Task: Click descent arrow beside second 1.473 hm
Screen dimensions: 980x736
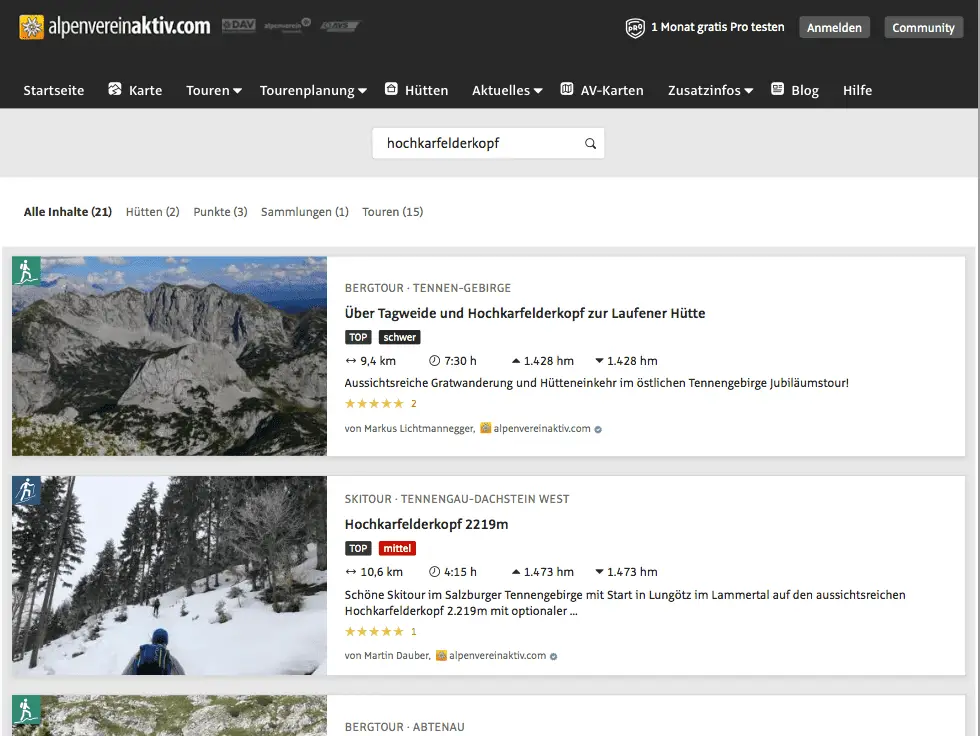Action: pyautogui.click(x=599, y=572)
